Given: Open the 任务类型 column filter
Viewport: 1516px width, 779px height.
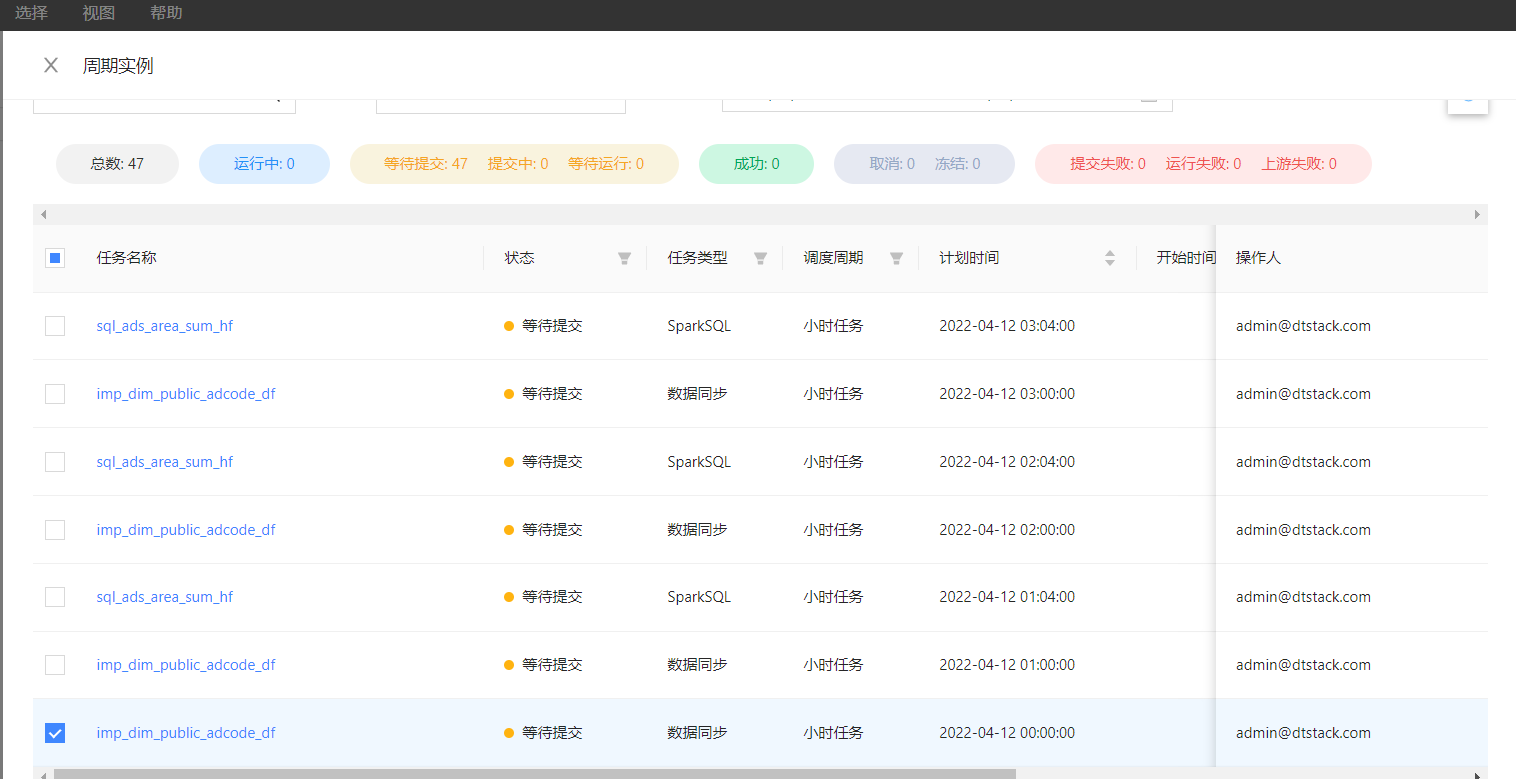Looking at the screenshot, I should [x=760, y=257].
